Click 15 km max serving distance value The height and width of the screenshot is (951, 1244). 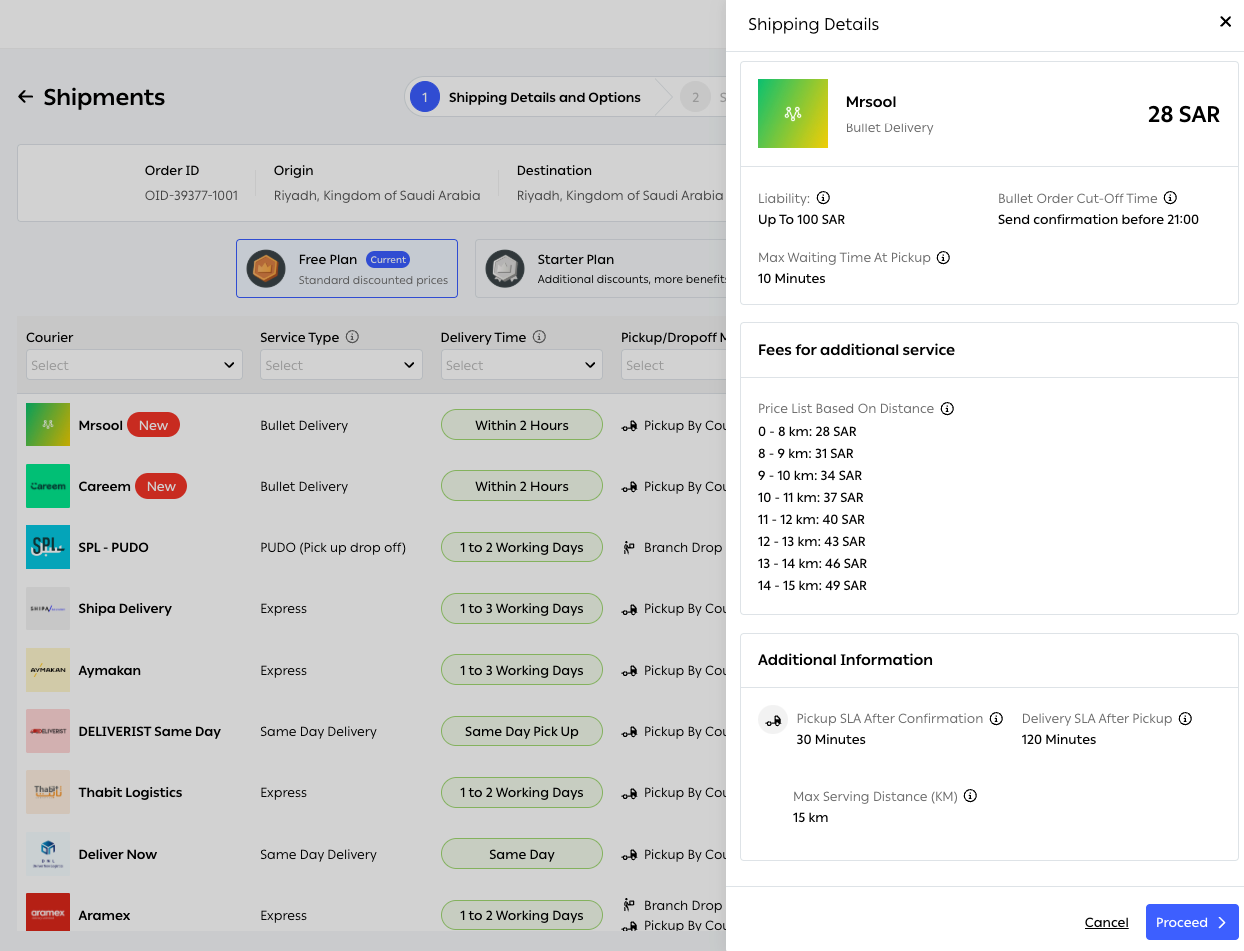click(x=810, y=817)
